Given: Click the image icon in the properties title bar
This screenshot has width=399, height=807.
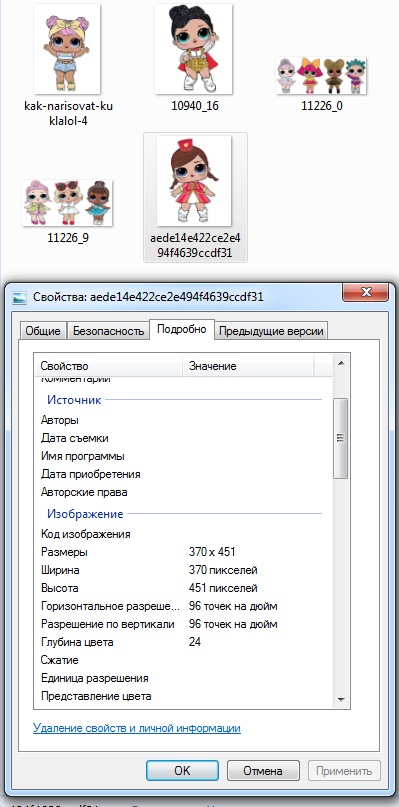Looking at the screenshot, I should coord(20,297).
